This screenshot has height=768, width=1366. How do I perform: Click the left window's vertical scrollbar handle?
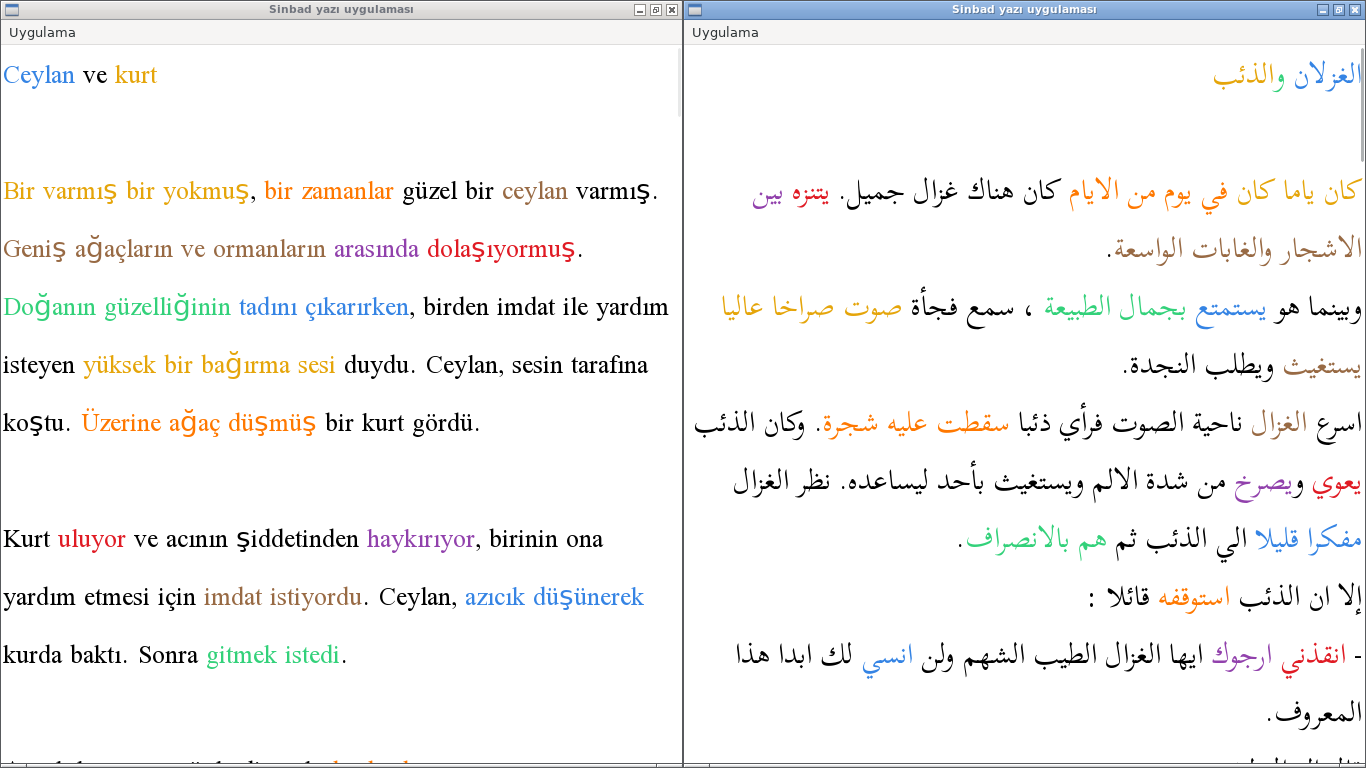click(679, 82)
